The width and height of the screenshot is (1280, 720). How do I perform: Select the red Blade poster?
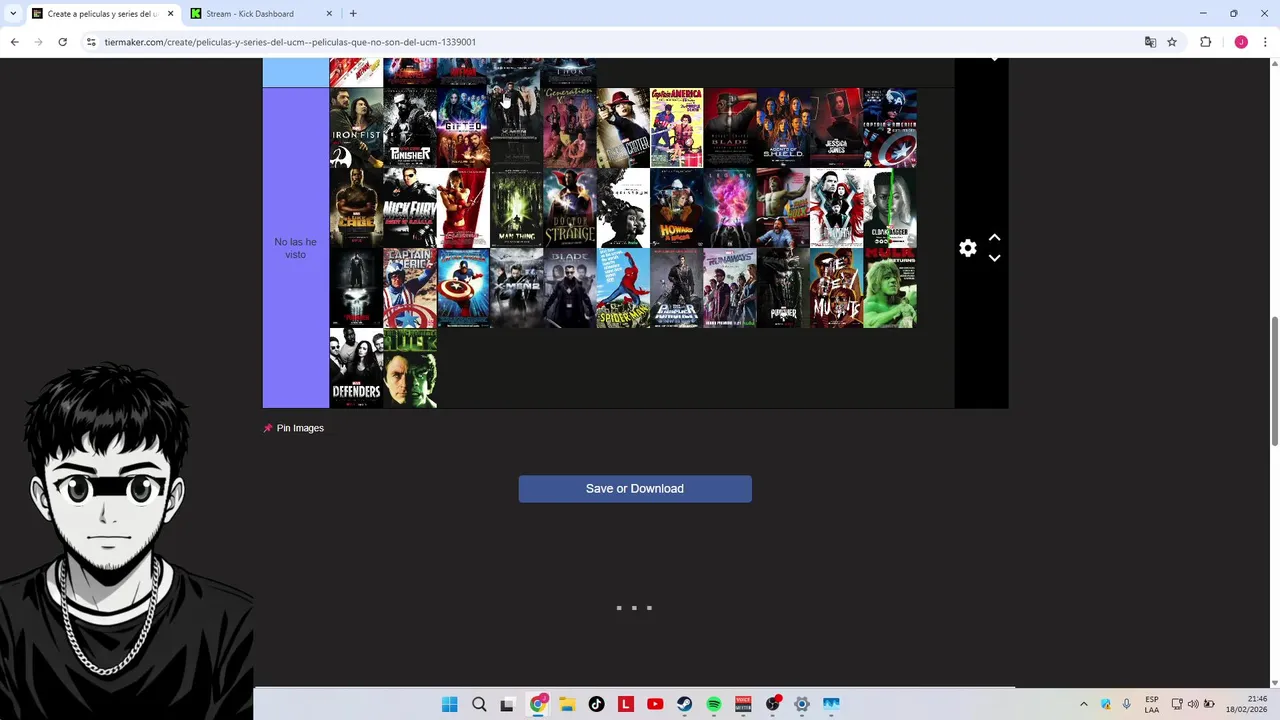click(730, 128)
